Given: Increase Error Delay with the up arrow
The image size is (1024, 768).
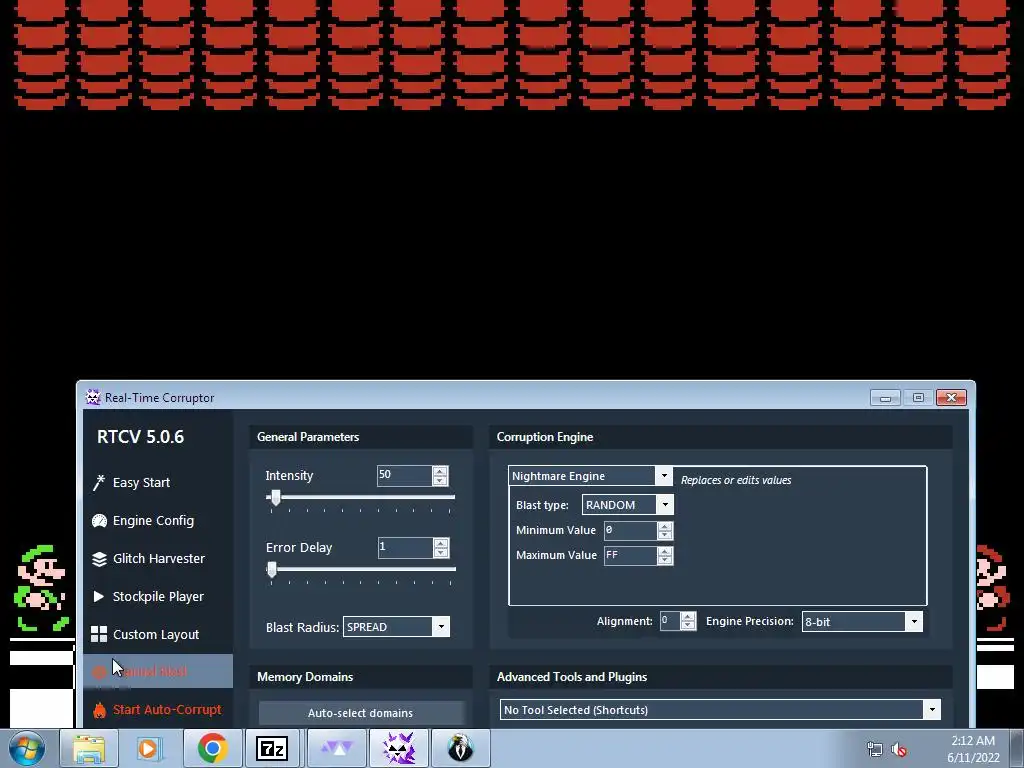Looking at the screenshot, I should 441,543.
